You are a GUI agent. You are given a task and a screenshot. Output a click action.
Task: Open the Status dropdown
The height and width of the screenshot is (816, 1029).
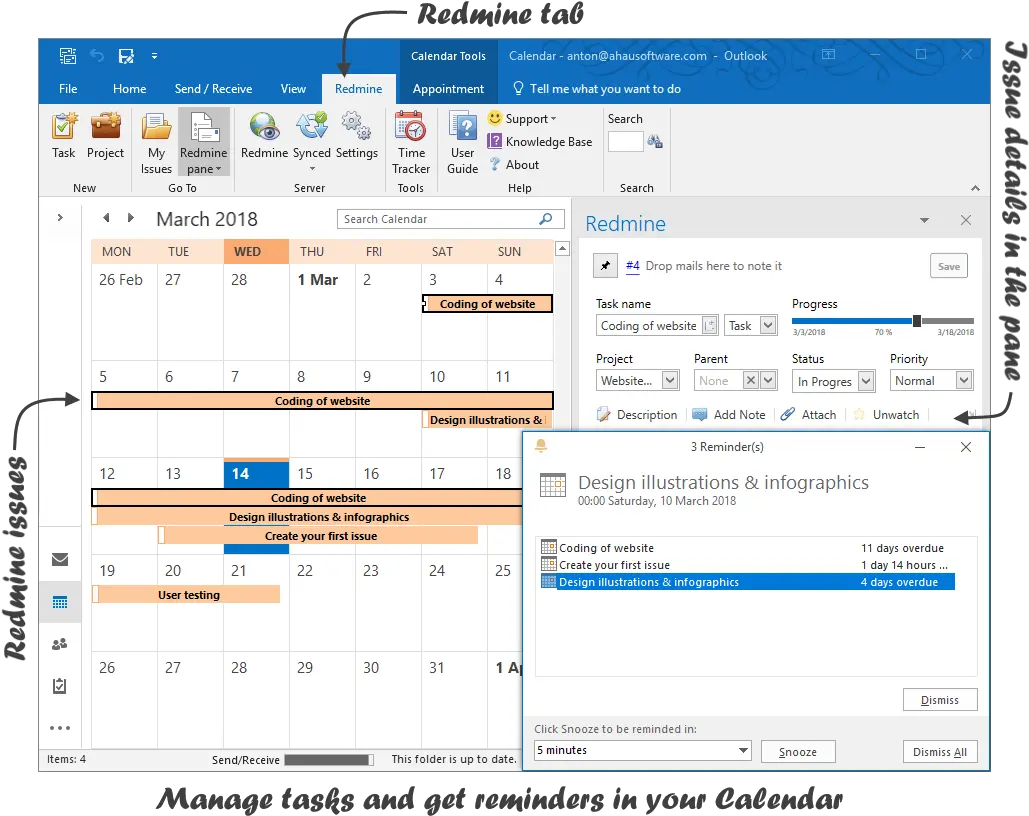tap(866, 381)
